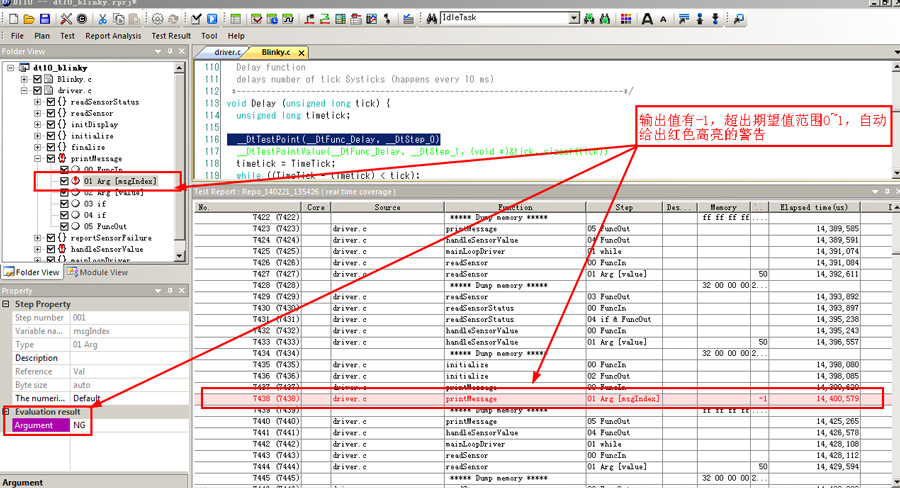Image resolution: width=900 pixels, height=488 pixels.
Task: Click the Copy toolbar icon
Action: tap(118, 19)
